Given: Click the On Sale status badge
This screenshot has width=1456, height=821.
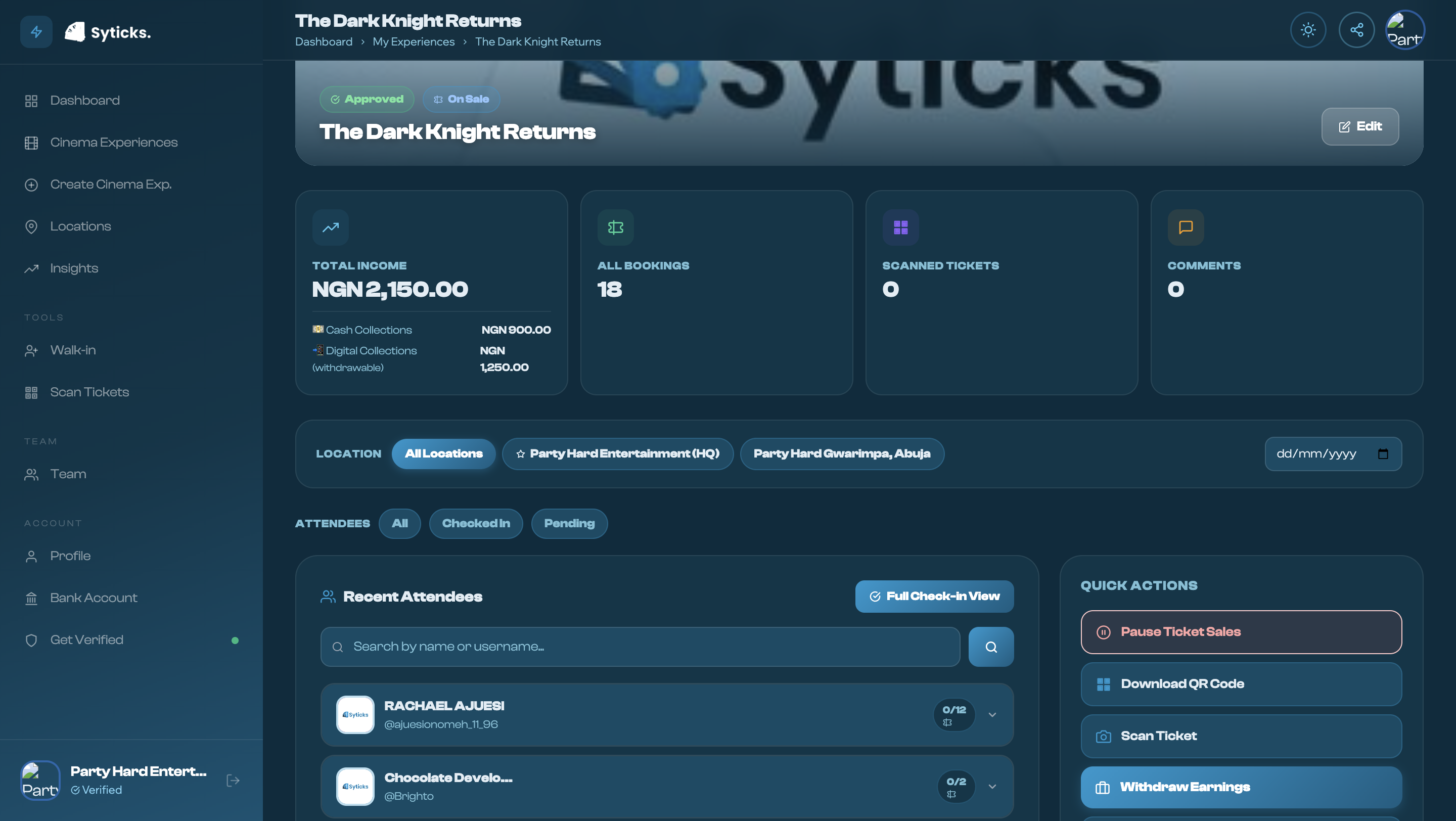Looking at the screenshot, I should (461, 100).
